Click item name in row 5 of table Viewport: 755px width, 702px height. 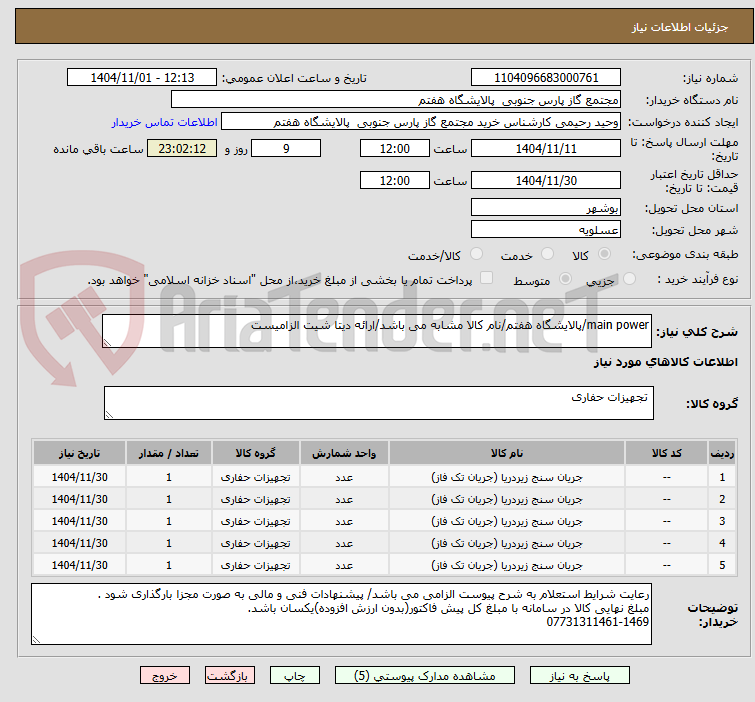(507, 565)
